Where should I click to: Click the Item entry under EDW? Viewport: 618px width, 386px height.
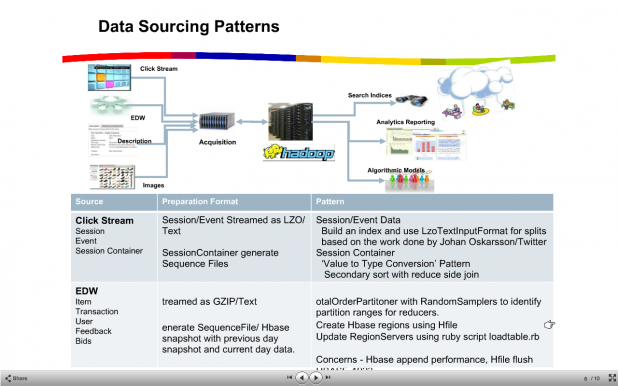pos(83,302)
